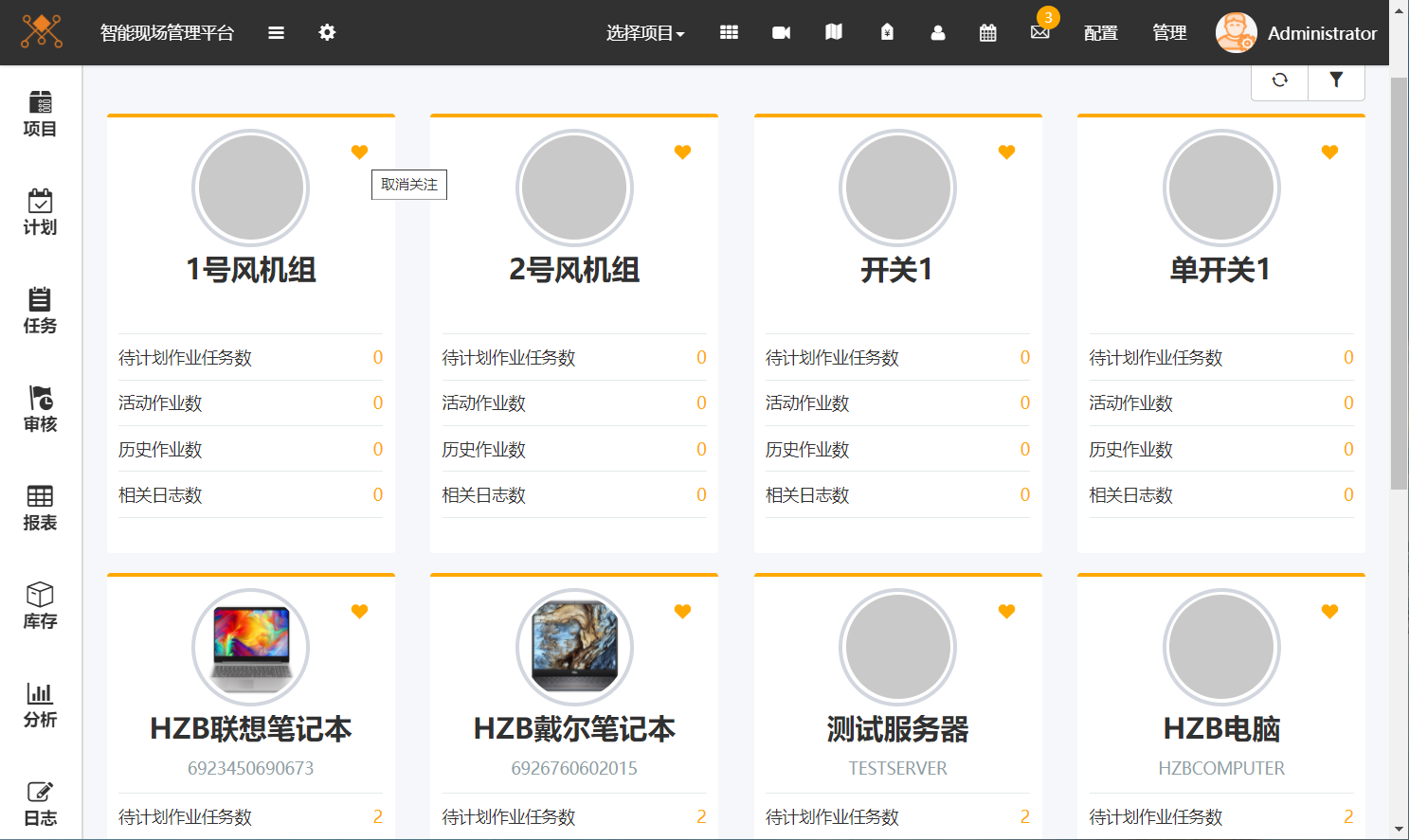This screenshot has width=1409, height=840.
Task: Click the grid view icon in header
Action: tap(729, 33)
